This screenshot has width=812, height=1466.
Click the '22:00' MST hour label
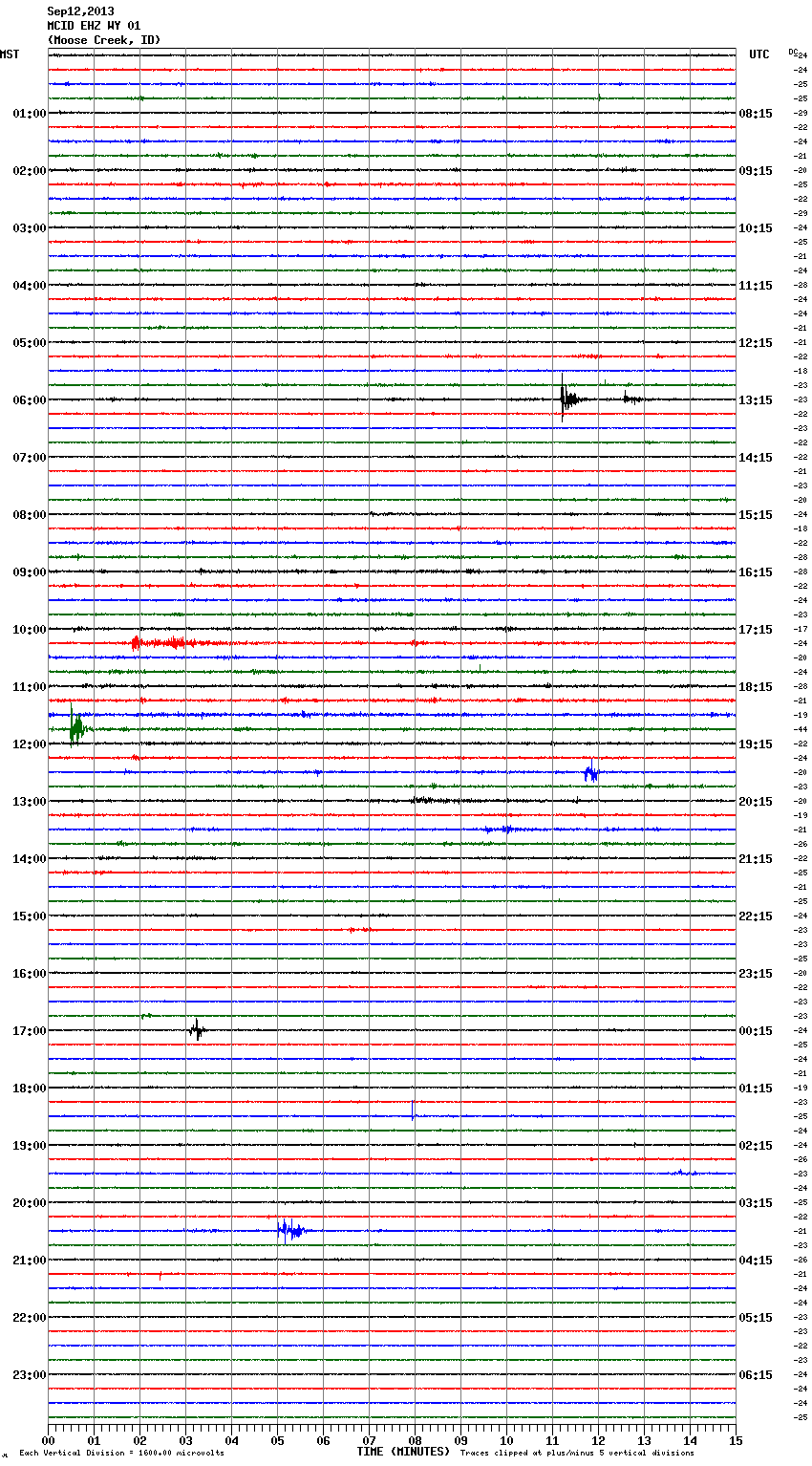click(x=30, y=1317)
